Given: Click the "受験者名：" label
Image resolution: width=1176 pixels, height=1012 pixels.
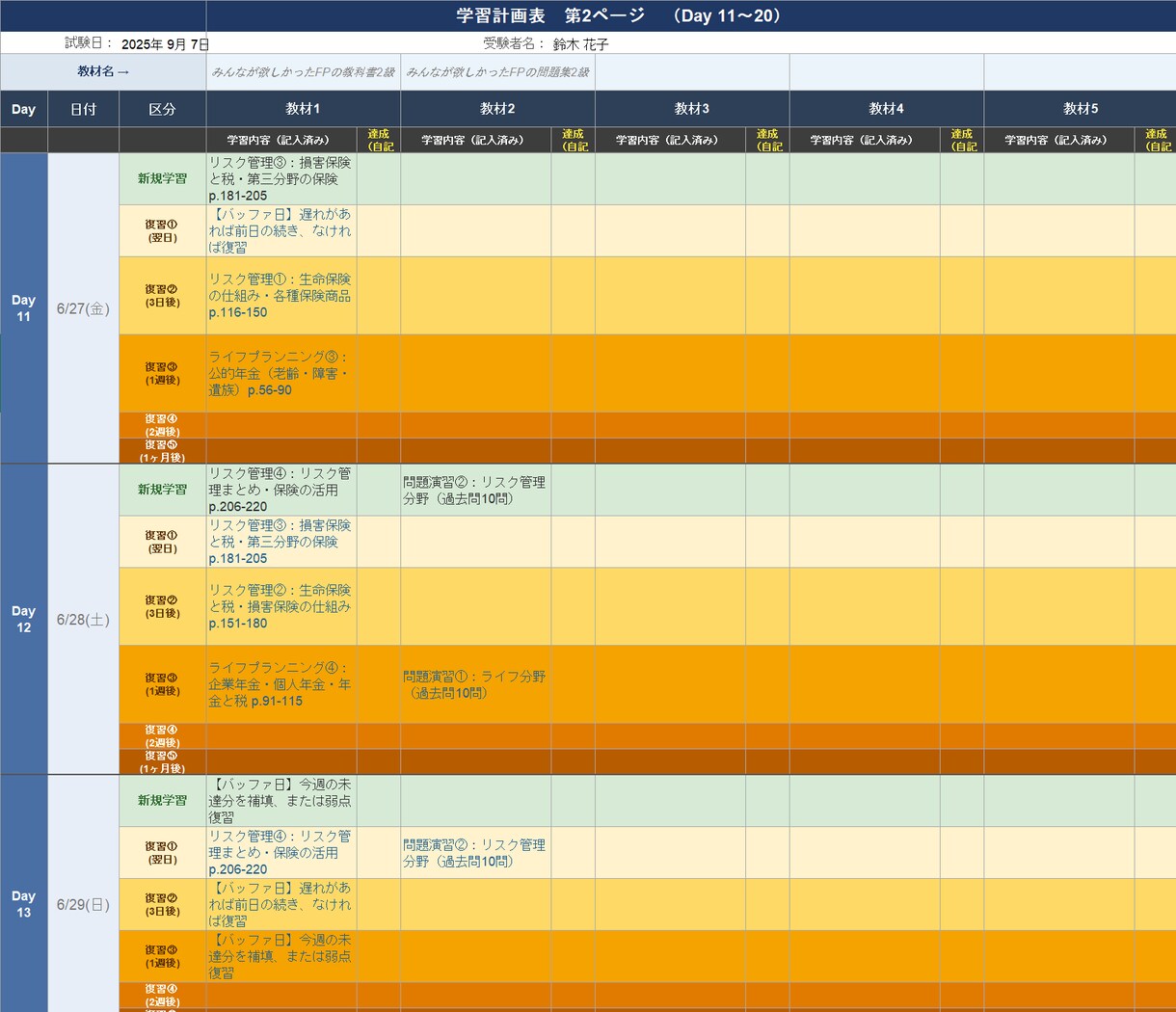Looking at the screenshot, I should point(514,43).
